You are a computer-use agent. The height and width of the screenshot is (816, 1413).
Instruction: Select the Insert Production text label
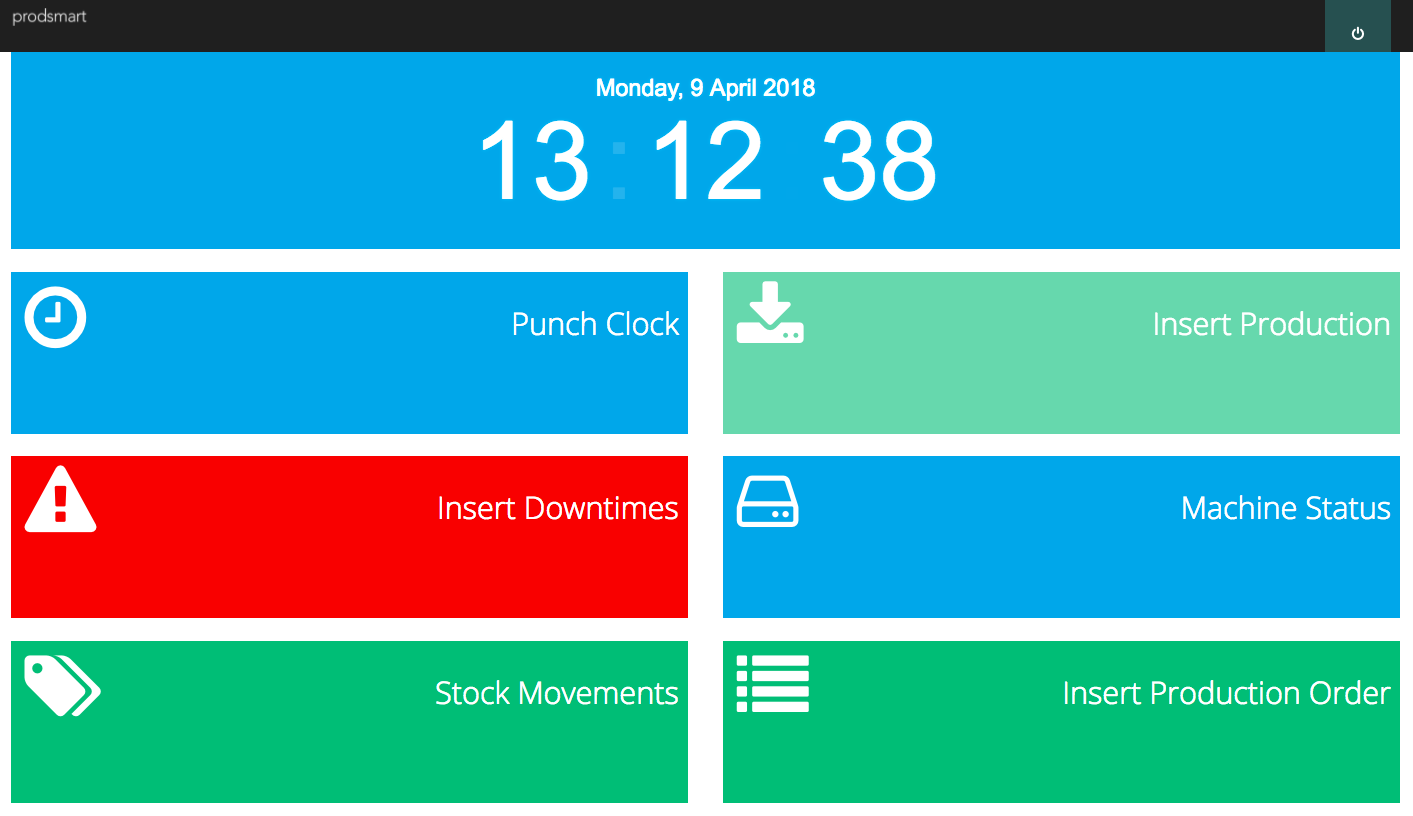1270,324
